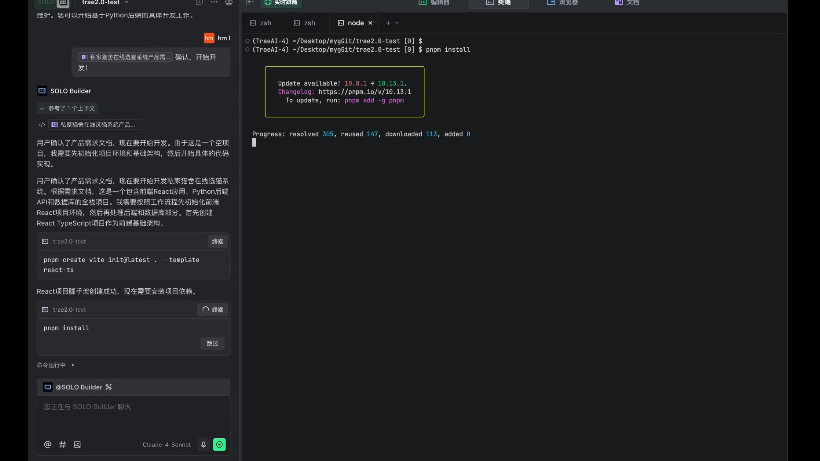Click the terminal button on pnpm create vite card
820x461 pixels.
(218, 241)
